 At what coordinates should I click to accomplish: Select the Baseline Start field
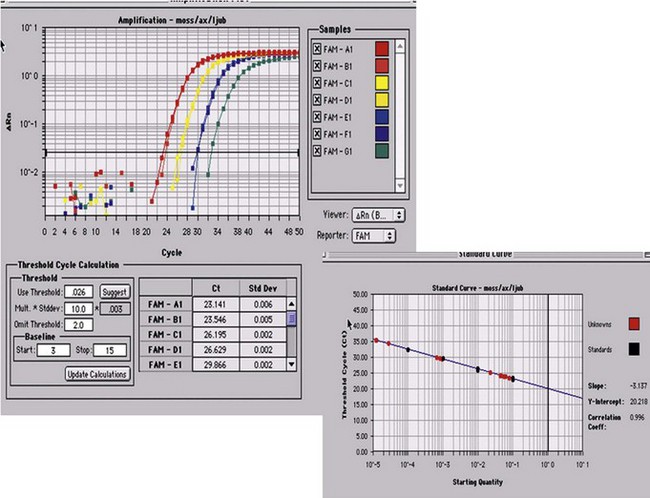pos(55,352)
